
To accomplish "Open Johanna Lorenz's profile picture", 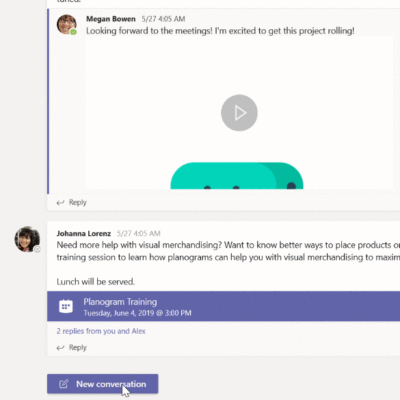I will coord(27,239).
